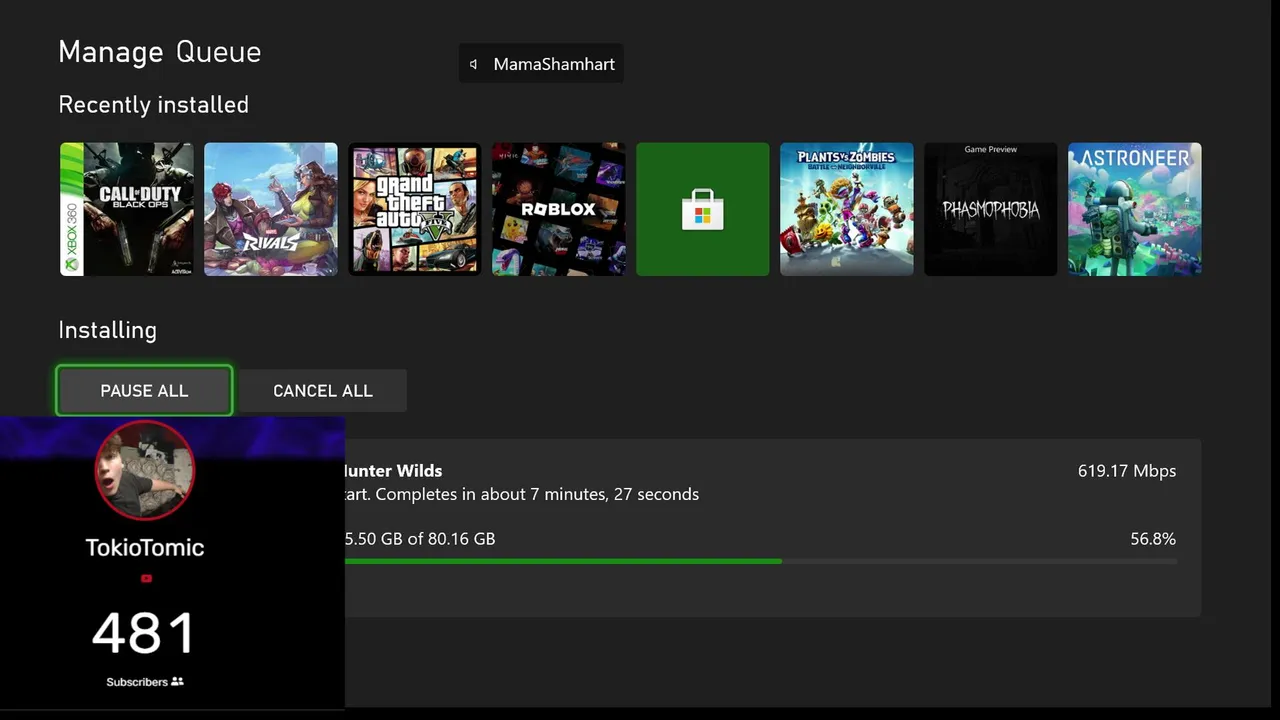Select the Plants vs Zombies tile
1280x720 pixels.
(x=847, y=209)
